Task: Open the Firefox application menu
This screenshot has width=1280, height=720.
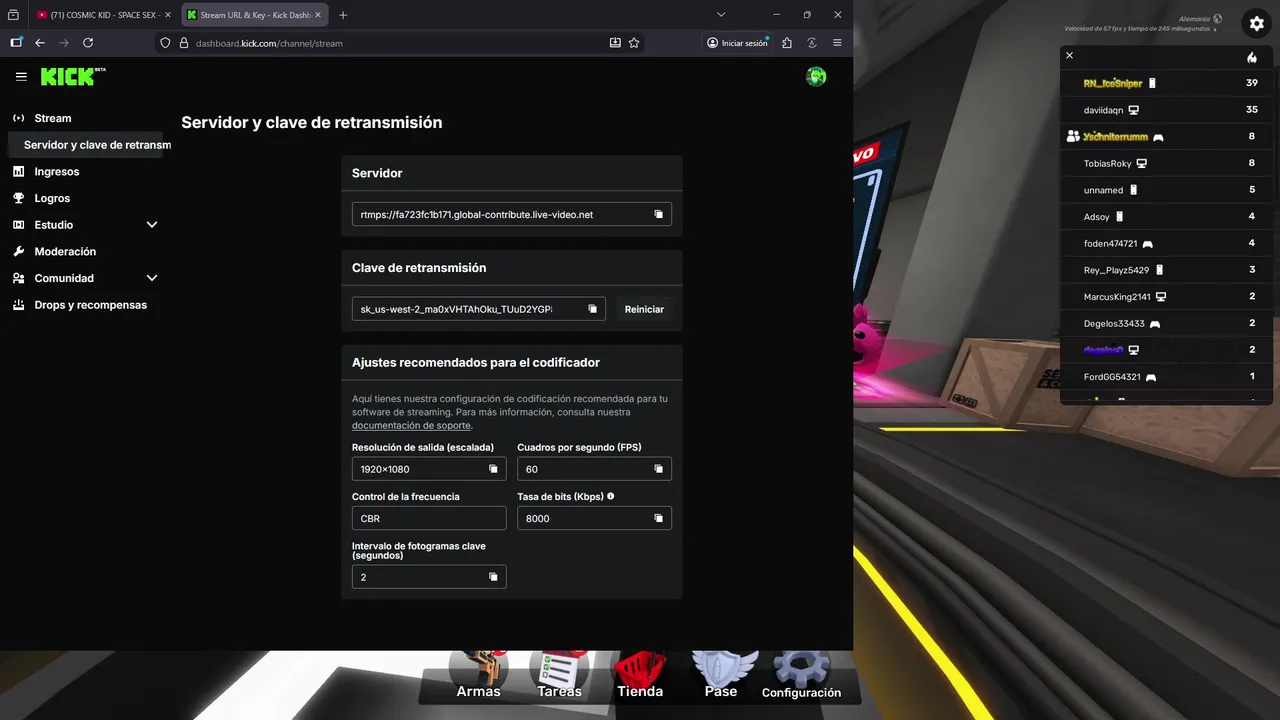Action: pyautogui.click(x=837, y=43)
